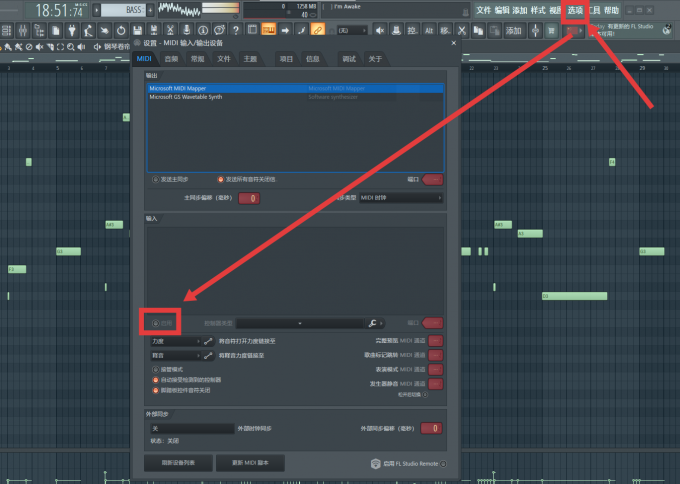Select the brush paint tool icon
Screen dimensions: 680x484
point(301,30)
